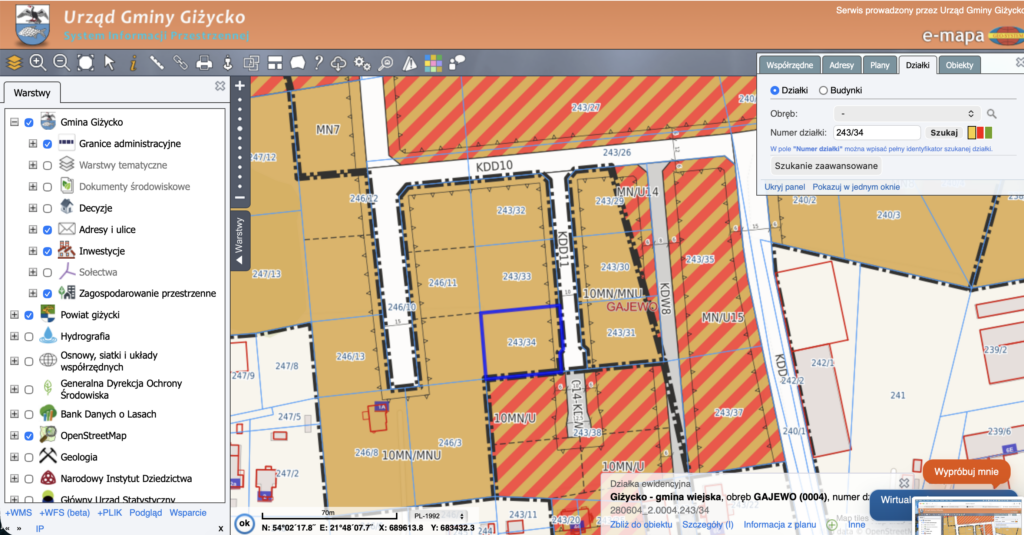
Task: Click Zbliż do obiektu link
Action: [641, 525]
